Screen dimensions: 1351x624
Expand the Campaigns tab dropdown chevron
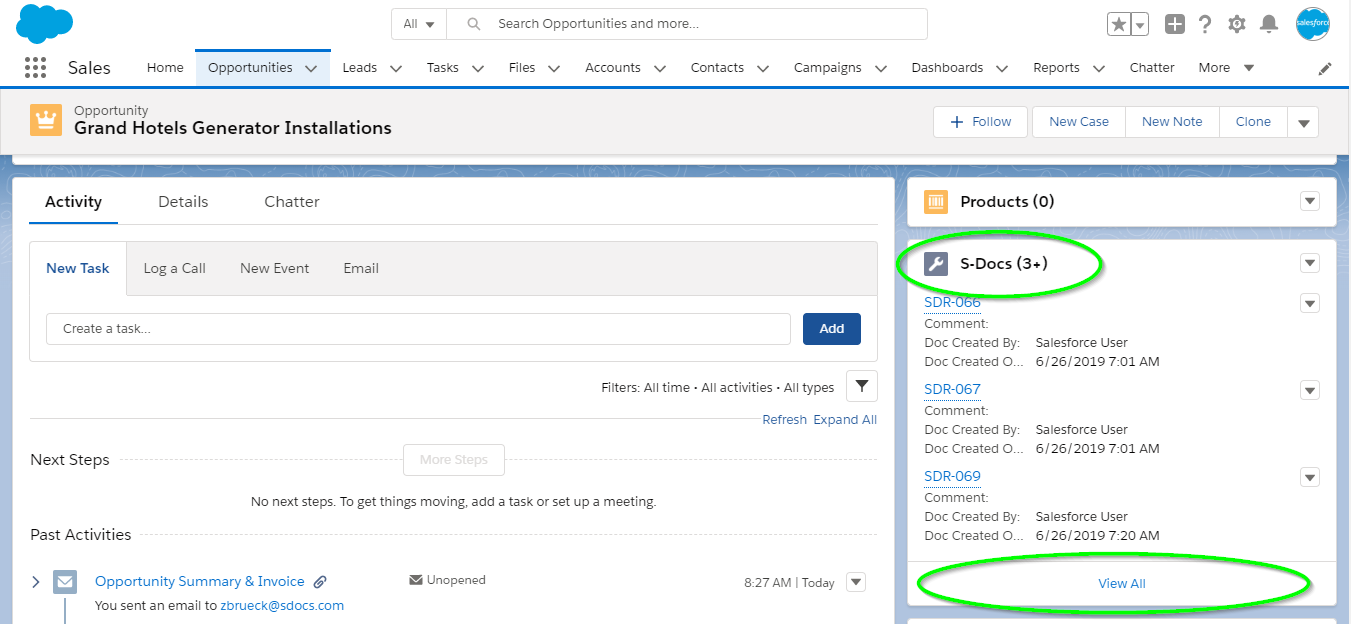click(x=881, y=69)
